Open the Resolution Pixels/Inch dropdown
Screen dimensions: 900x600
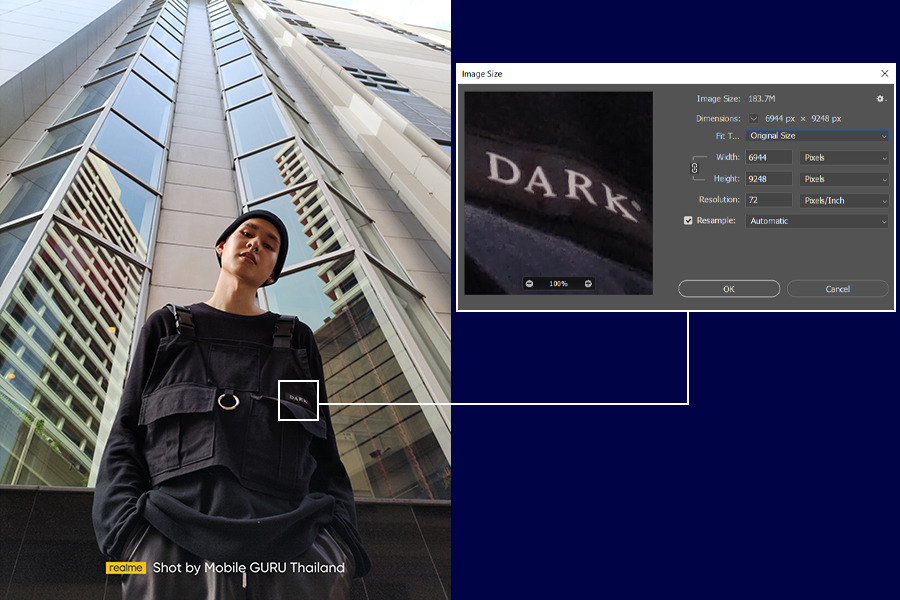pyautogui.click(x=844, y=200)
